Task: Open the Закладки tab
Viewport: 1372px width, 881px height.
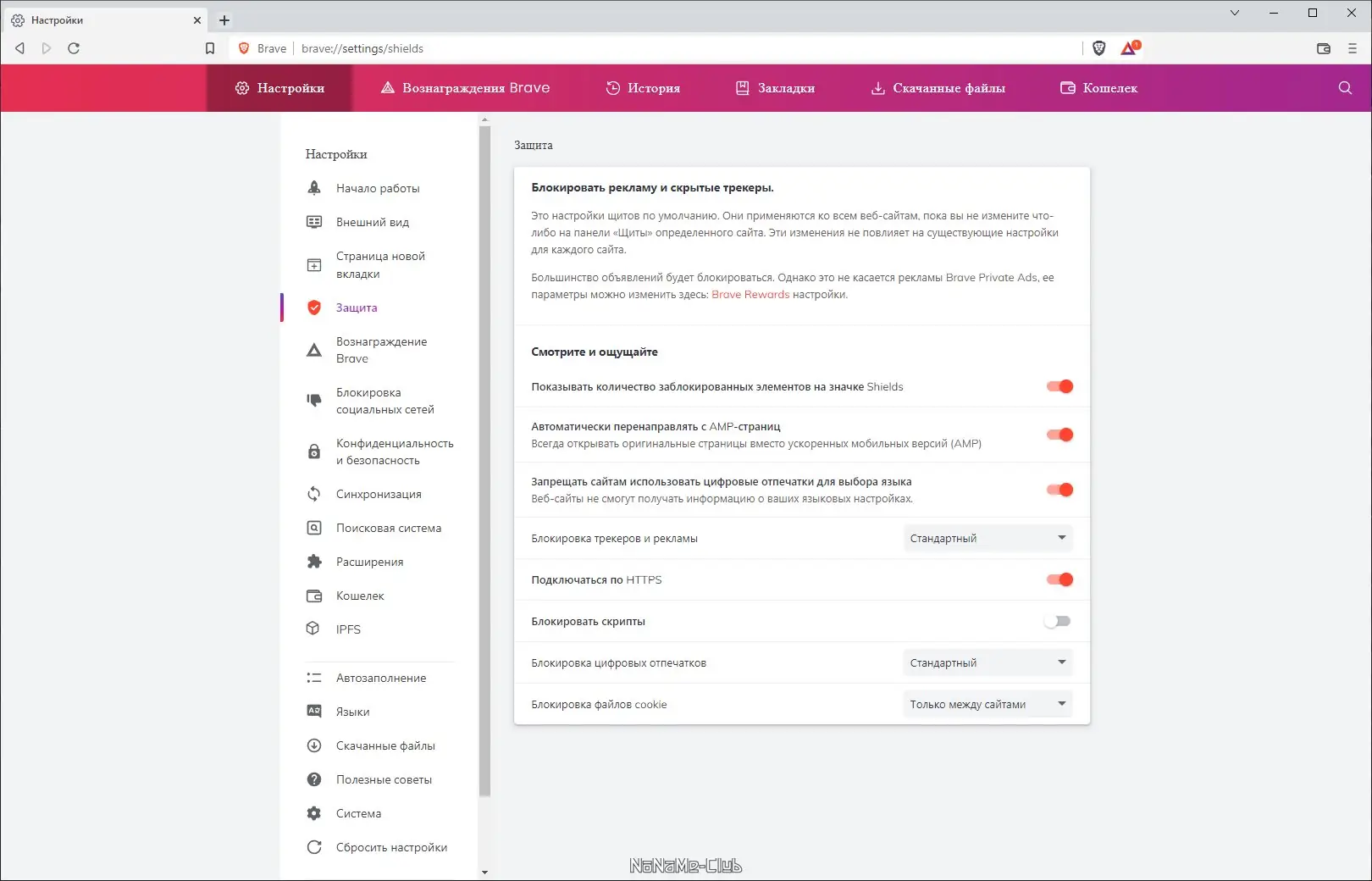Action: click(775, 88)
